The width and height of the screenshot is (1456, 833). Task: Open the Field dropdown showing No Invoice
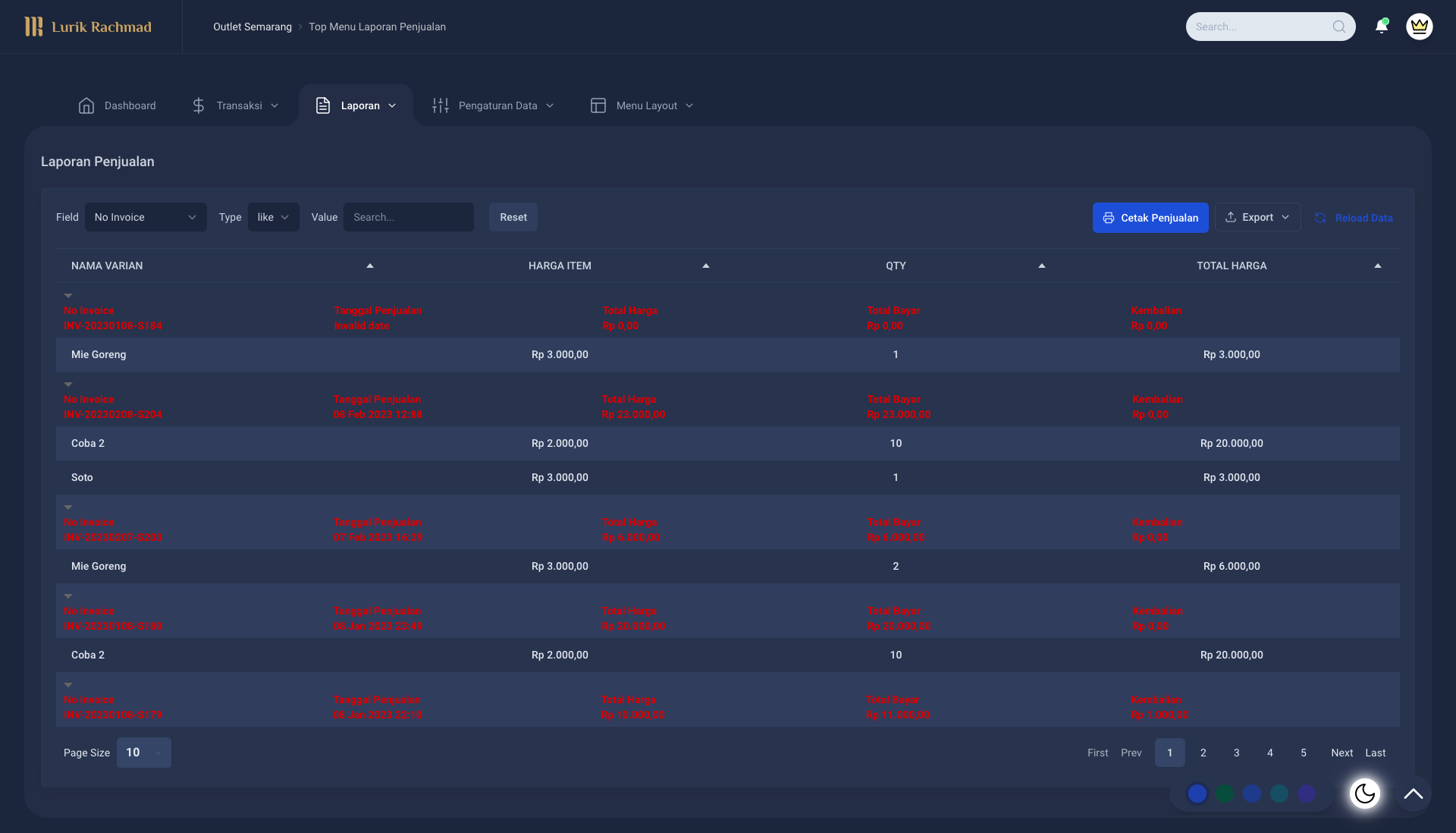pos(146,217)
